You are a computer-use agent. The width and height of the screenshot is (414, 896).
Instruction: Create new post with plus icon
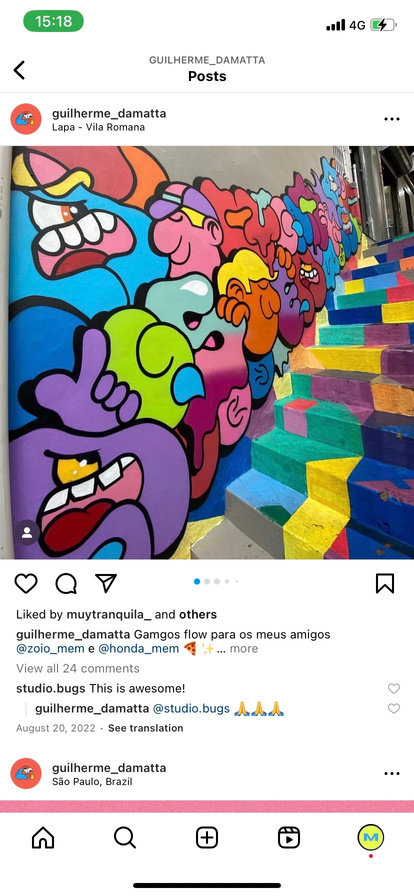[207, 838]
